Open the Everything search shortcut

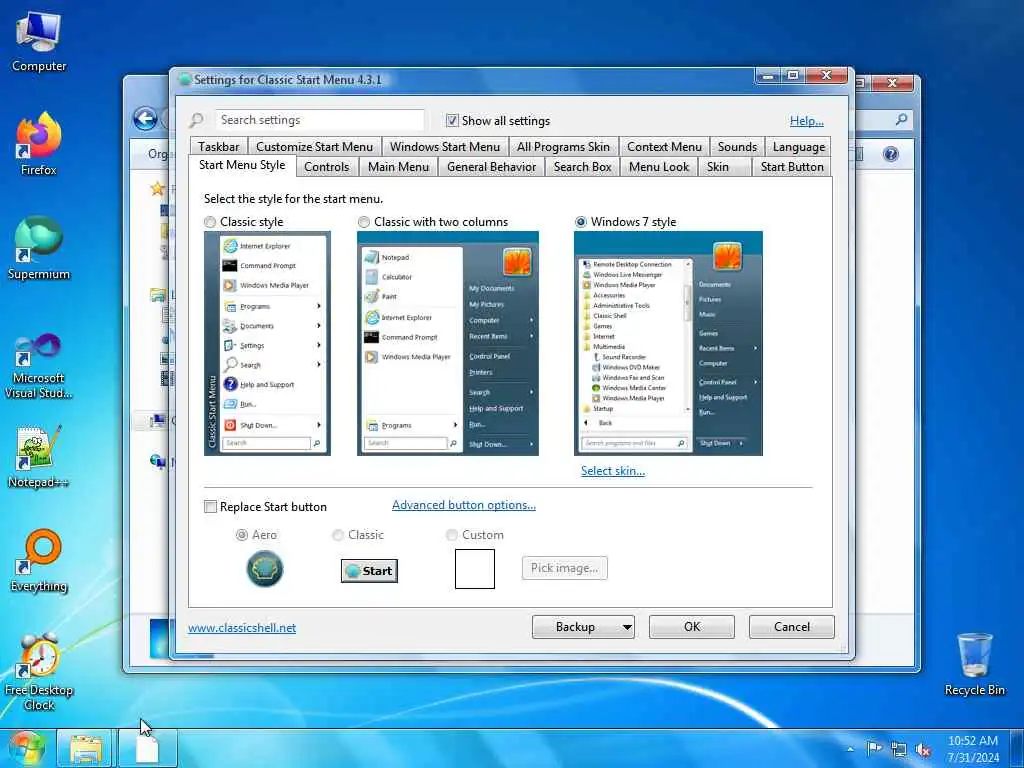point(39,560)
